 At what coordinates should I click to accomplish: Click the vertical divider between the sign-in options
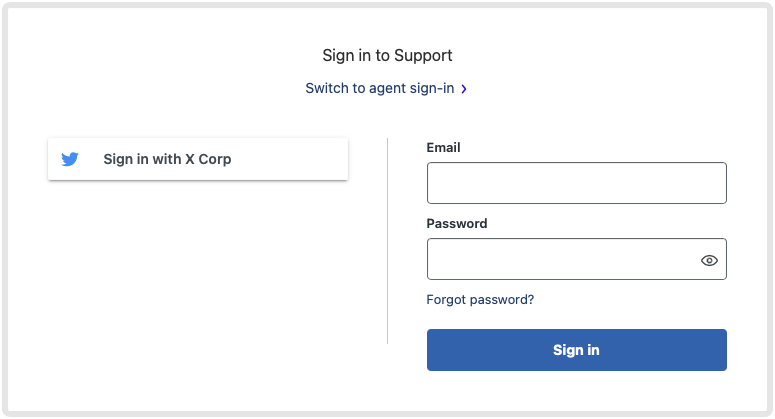click(x=388, y=241)
